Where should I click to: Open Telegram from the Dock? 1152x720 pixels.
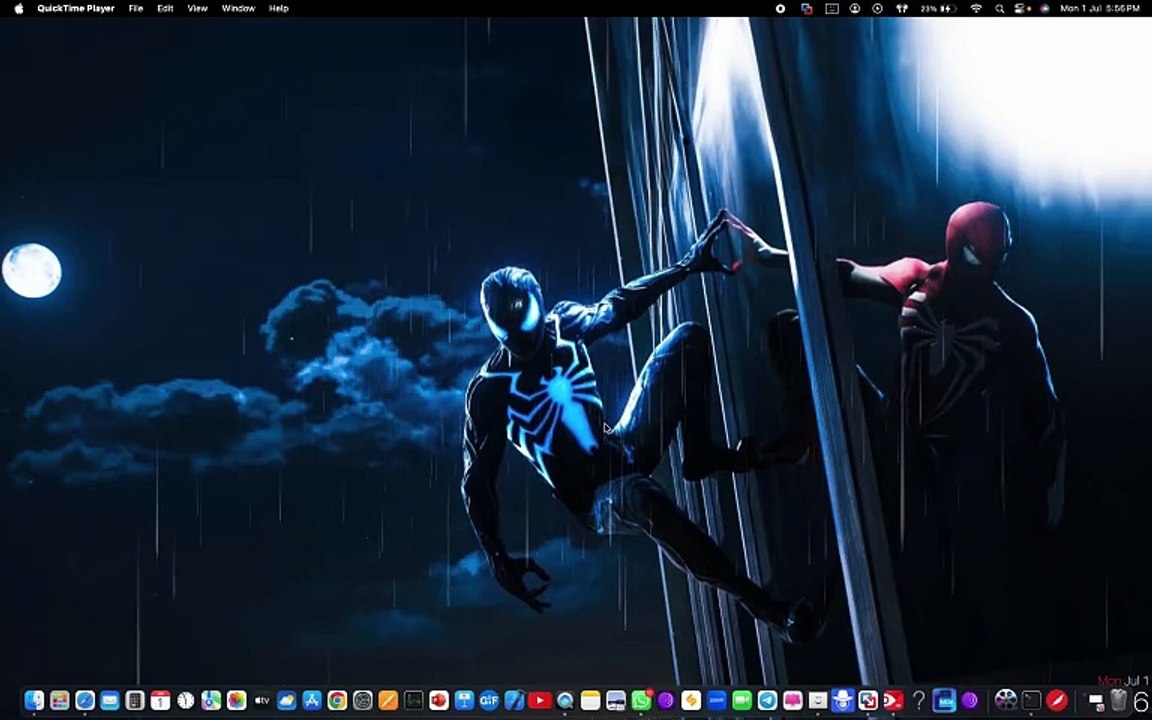[767, 700]
